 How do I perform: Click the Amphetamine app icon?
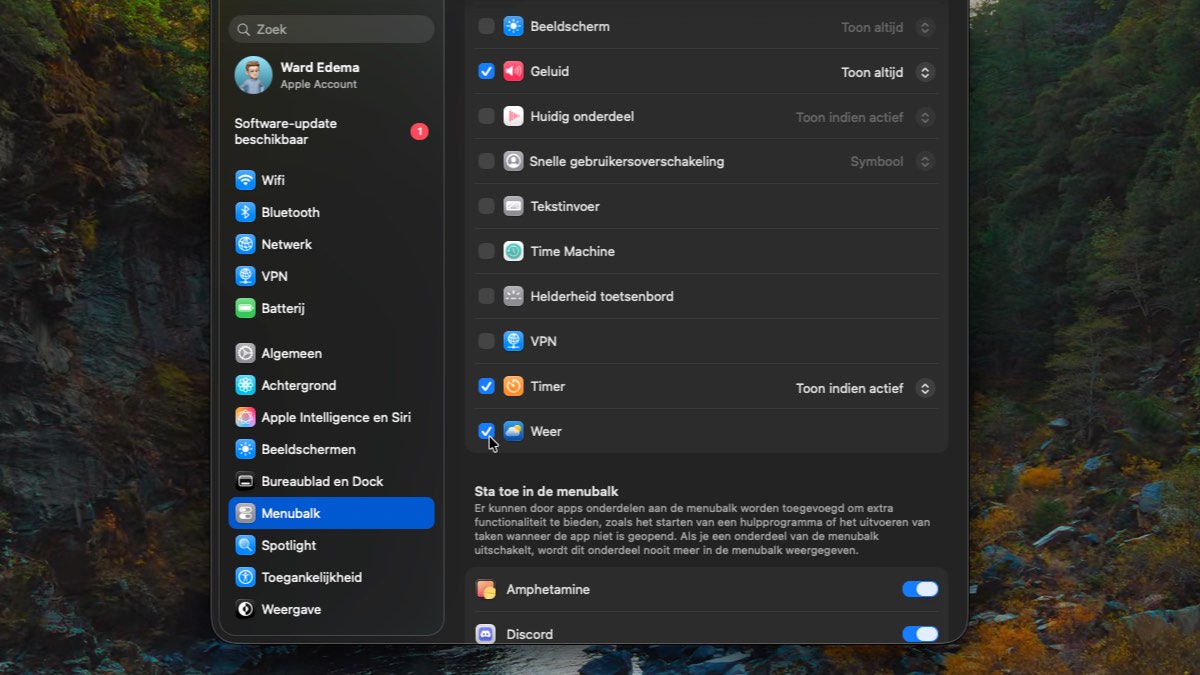click(486, 590)
